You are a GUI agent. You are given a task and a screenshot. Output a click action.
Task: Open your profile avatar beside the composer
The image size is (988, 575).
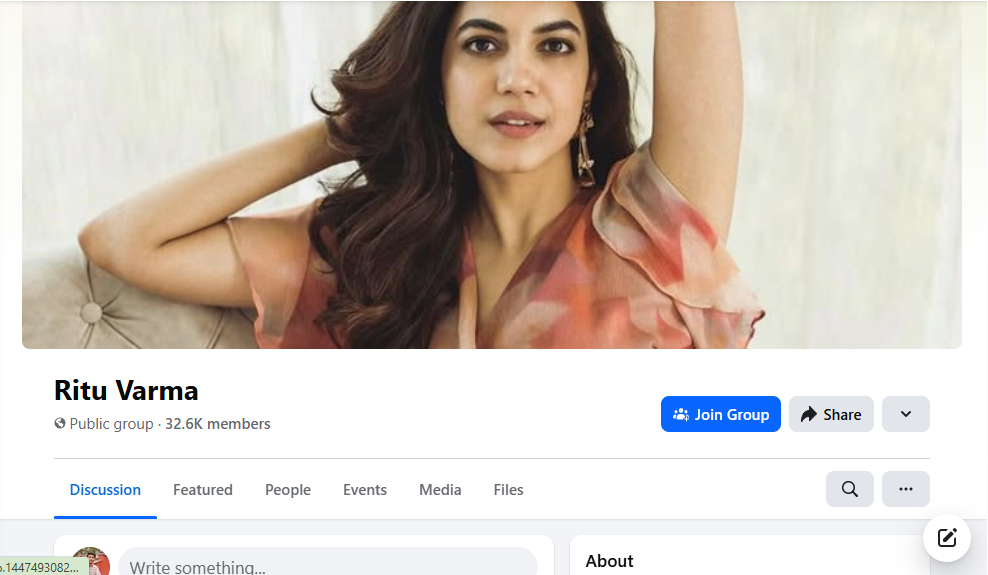(x=90, y=562)
